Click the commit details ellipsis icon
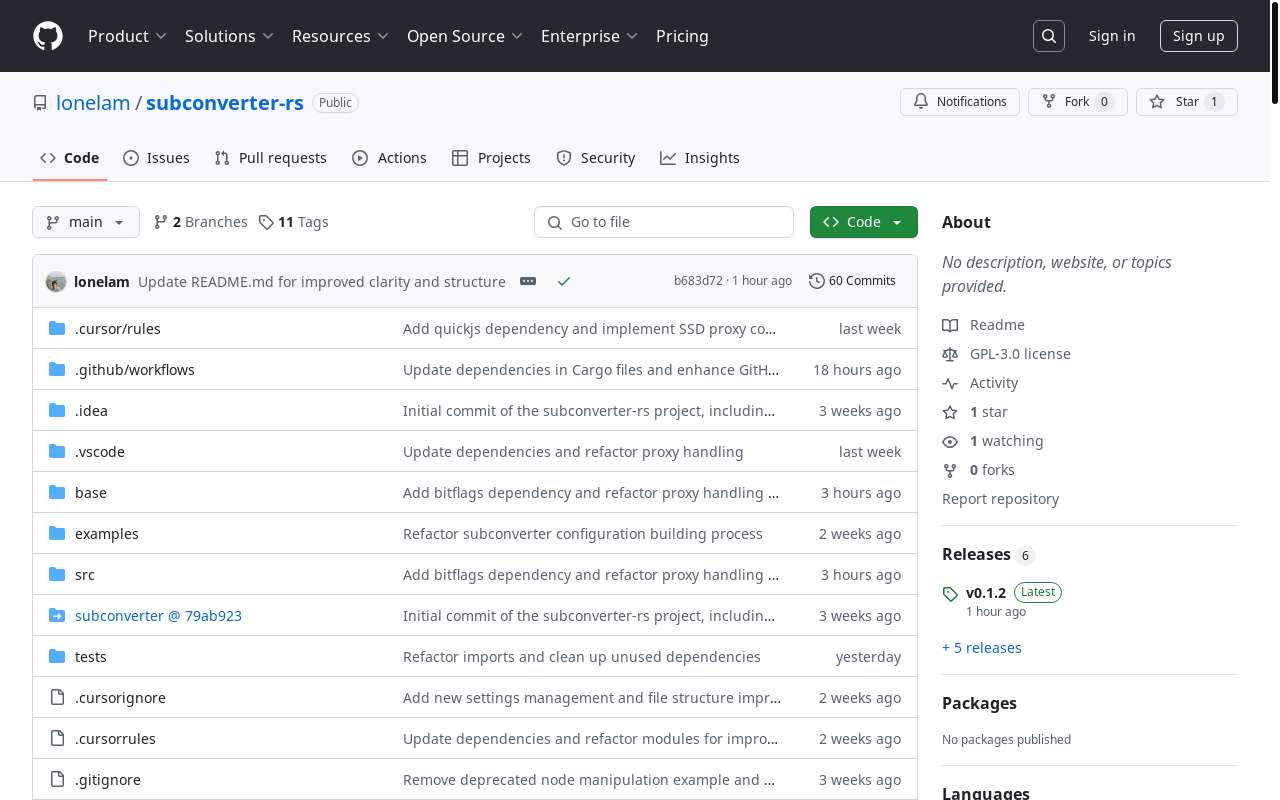The image size is (1280, 800). point(528,281)
